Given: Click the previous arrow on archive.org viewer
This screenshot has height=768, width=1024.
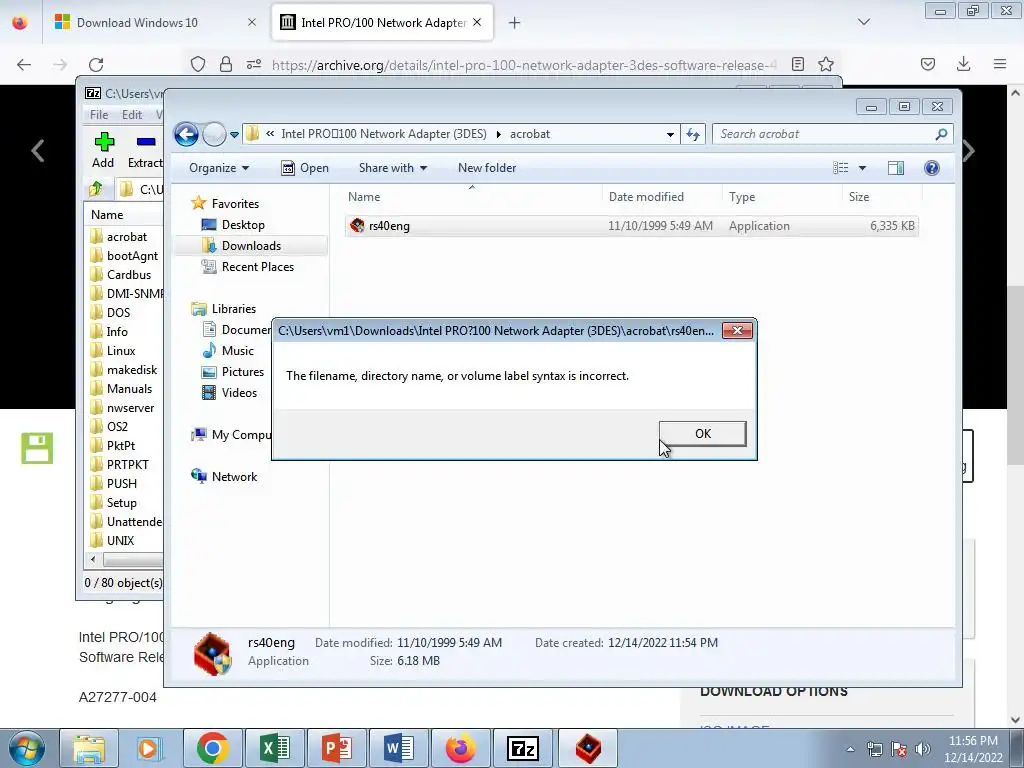Looking at the screenshot, I should point(38,151).
